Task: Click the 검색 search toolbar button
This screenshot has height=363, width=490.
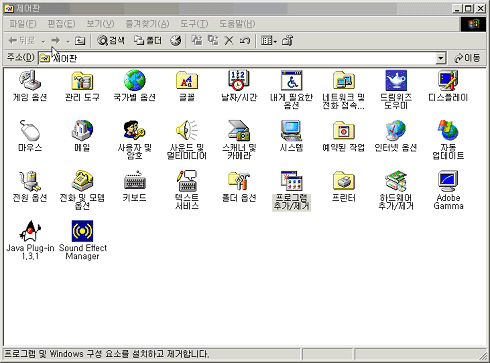Action: coord(111,41)
